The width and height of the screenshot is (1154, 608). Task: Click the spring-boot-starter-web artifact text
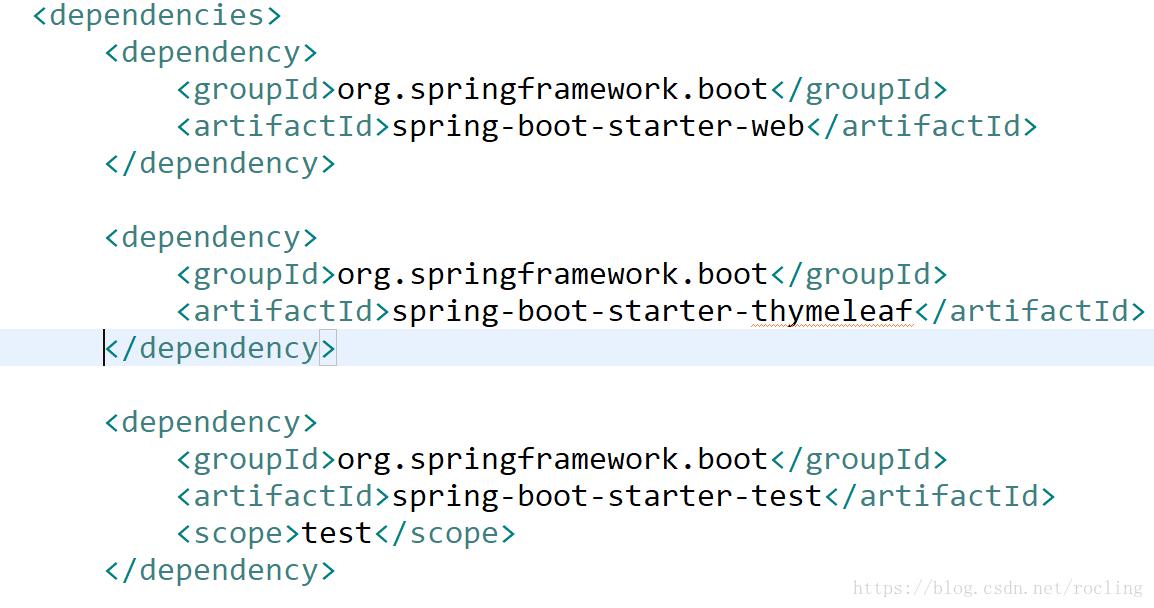pyautogui.click(x=597, y=126)
